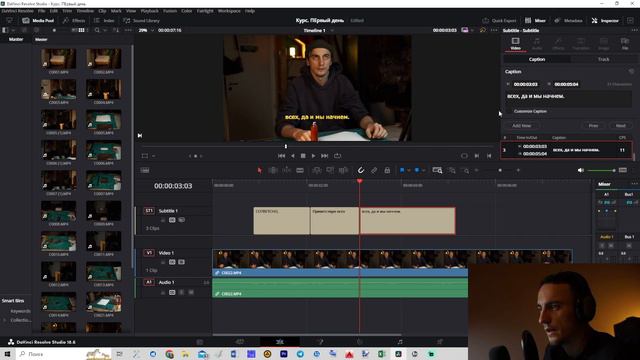Open media pool layout dropdown arrow
The height and width of the screenshot is (360, 640).
13,30
